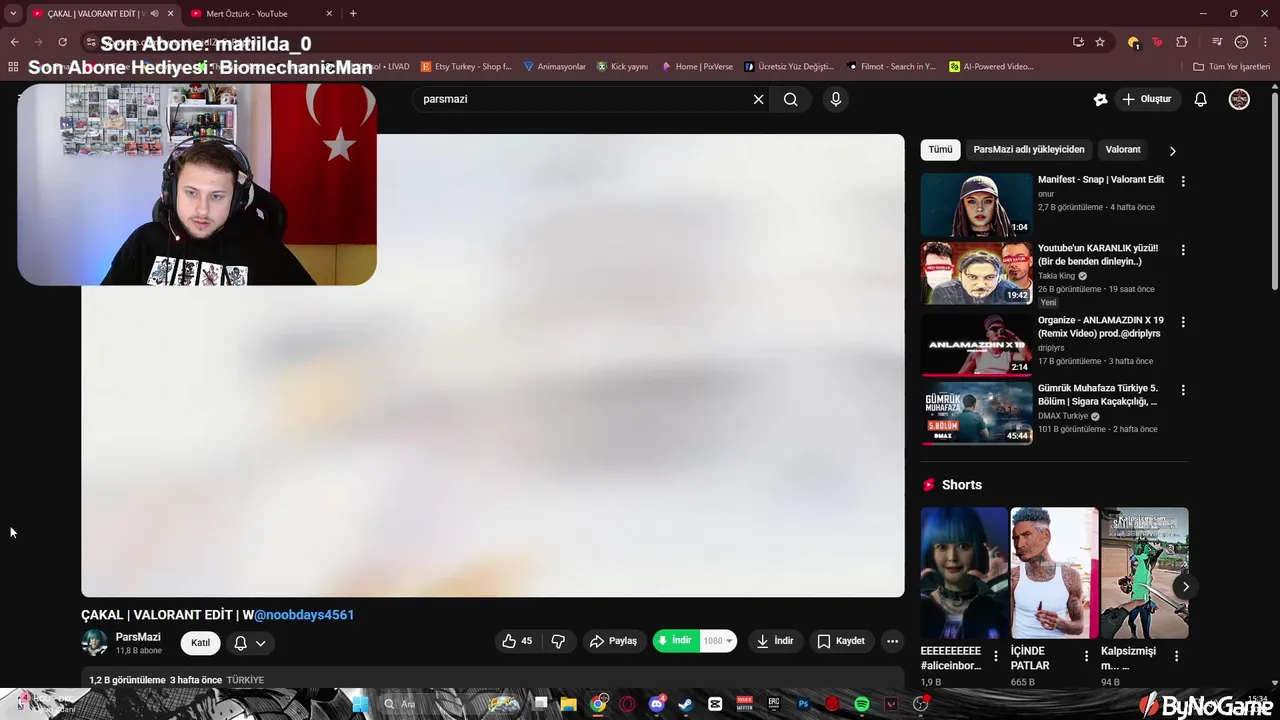
Task: Bookmark this page with star
Action: coord(1100,42)
